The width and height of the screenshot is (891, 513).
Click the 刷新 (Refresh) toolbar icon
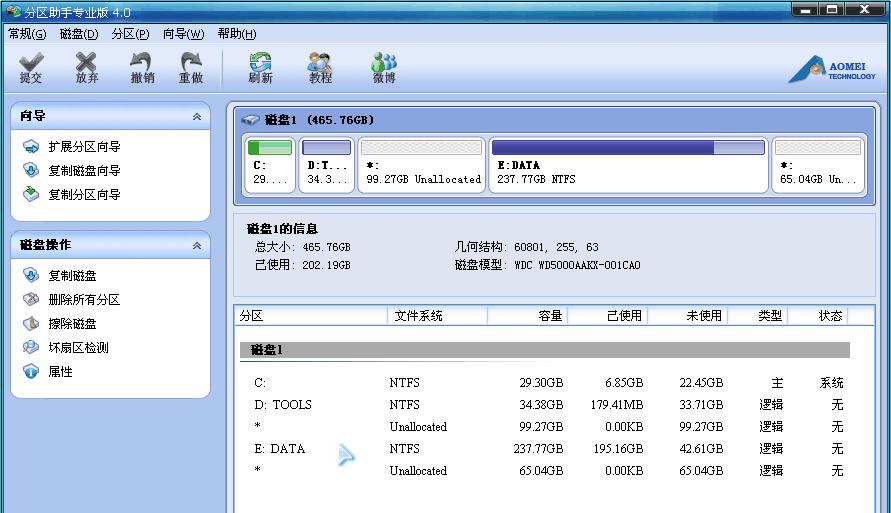pyautogui.click(x=260, y=62)
